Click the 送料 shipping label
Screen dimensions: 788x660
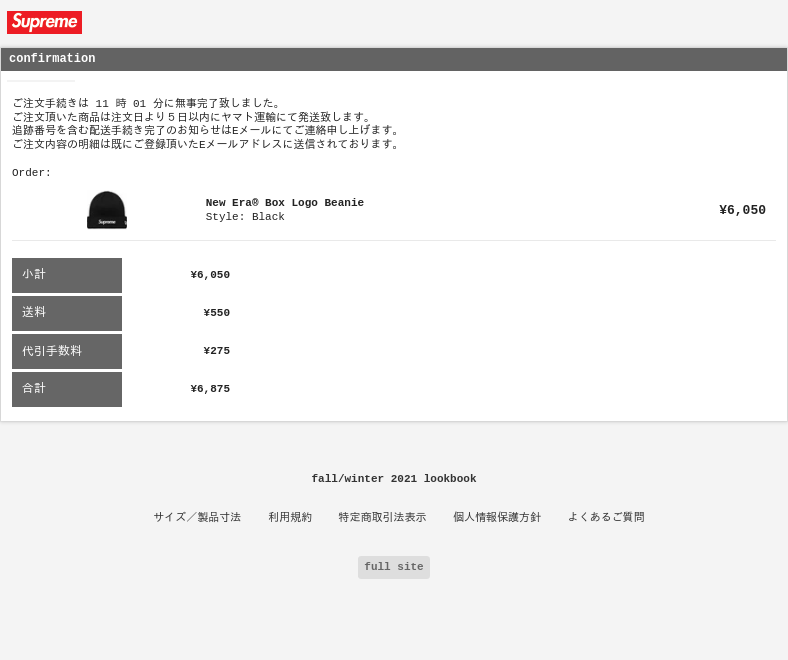[67, 313]
